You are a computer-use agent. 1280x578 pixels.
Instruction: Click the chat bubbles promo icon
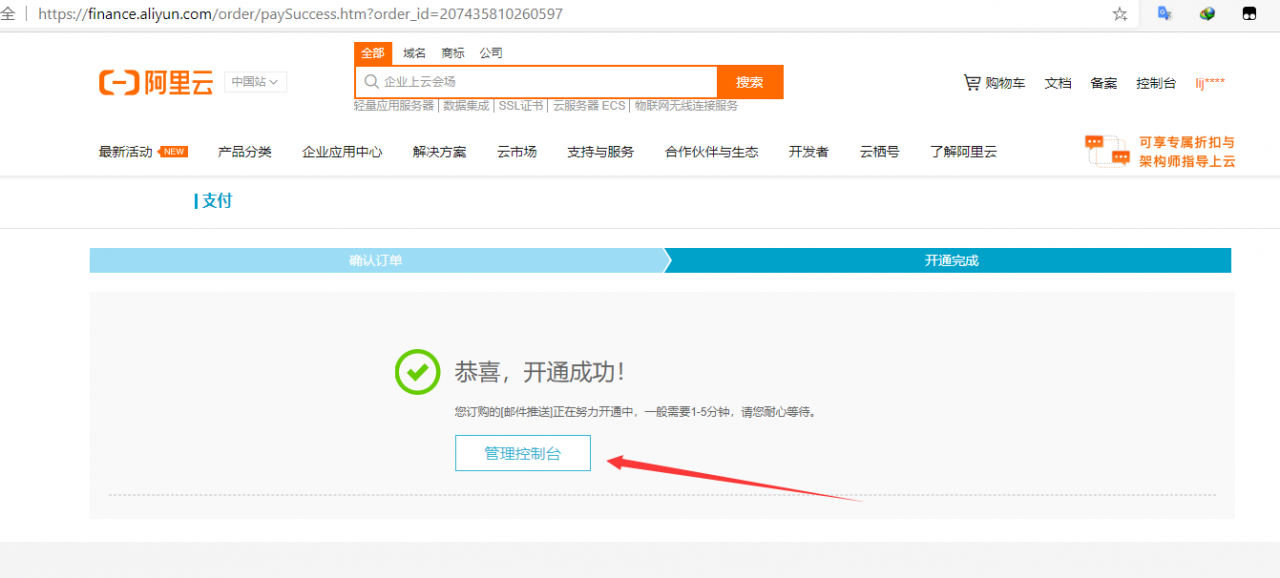coord(1107,151)
